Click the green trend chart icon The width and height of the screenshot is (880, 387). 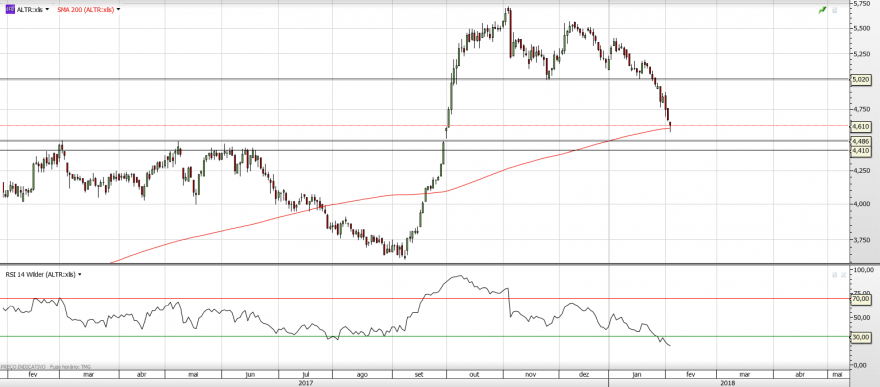(822, 10)
